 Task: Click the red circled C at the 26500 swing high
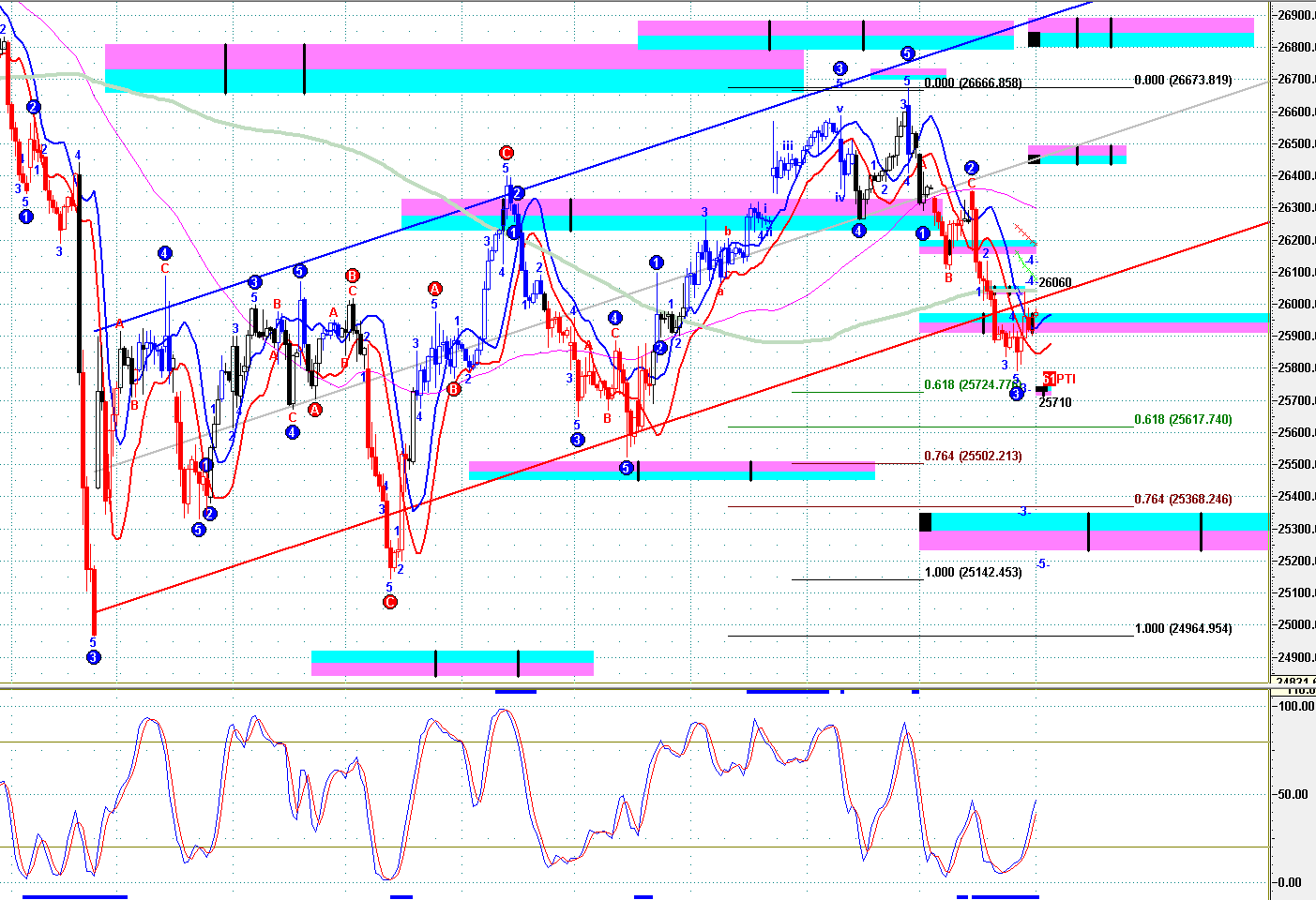(507, 153)
